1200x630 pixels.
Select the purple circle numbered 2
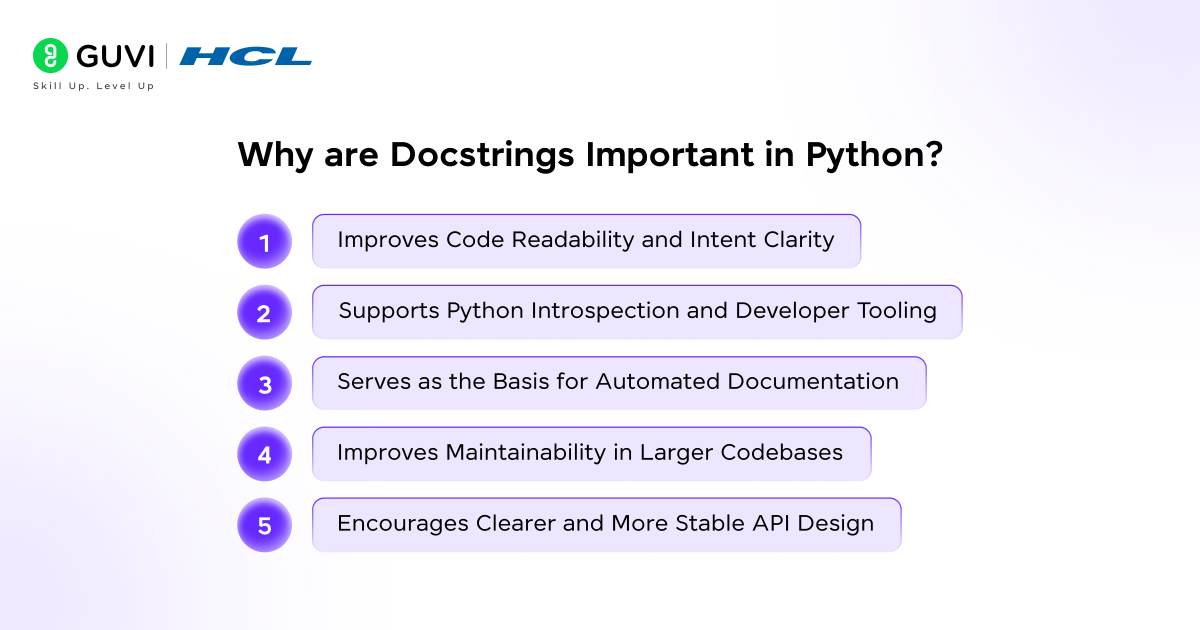pyautogui.click(x=264, y=312)
